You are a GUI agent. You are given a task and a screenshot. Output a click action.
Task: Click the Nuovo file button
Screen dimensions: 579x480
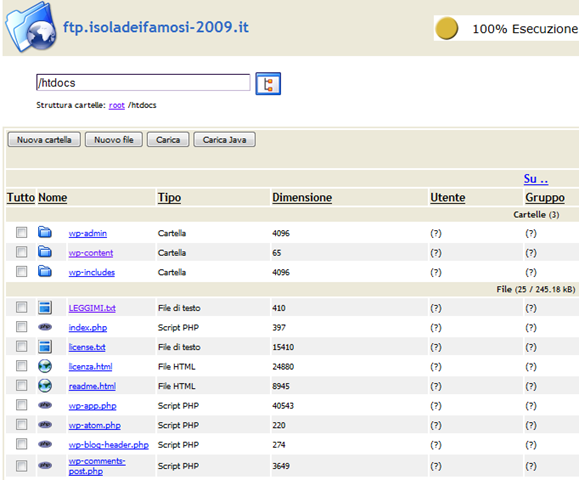click(x=114, y=140)
